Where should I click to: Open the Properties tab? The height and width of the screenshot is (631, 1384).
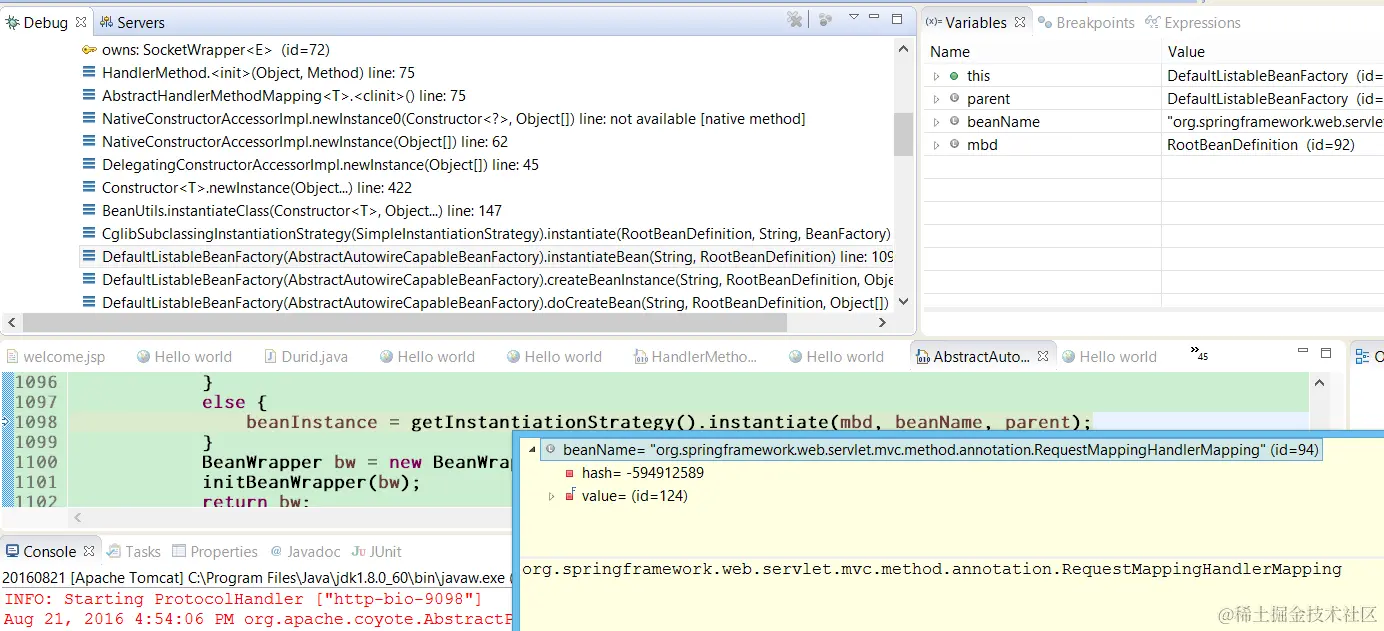click(x=215, y=552)
